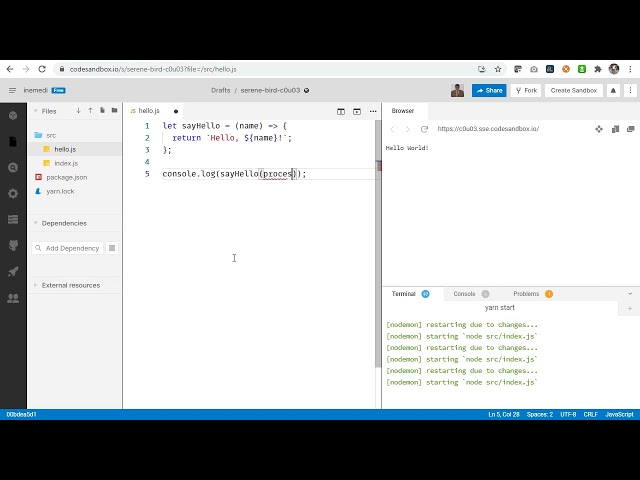Click the Create Sandbox button
Viewport: 640px width, 480px height.
click(x=573, y=91)
